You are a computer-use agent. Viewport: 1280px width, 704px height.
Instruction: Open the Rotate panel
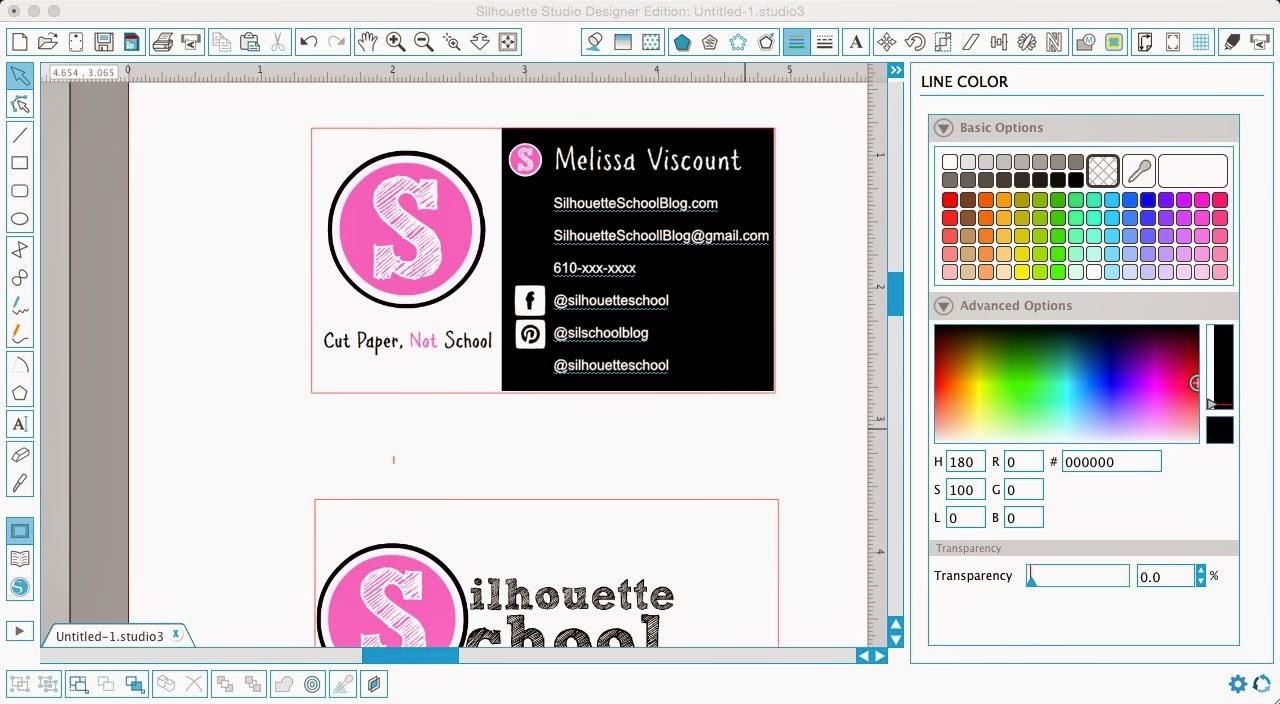(915, 42)
